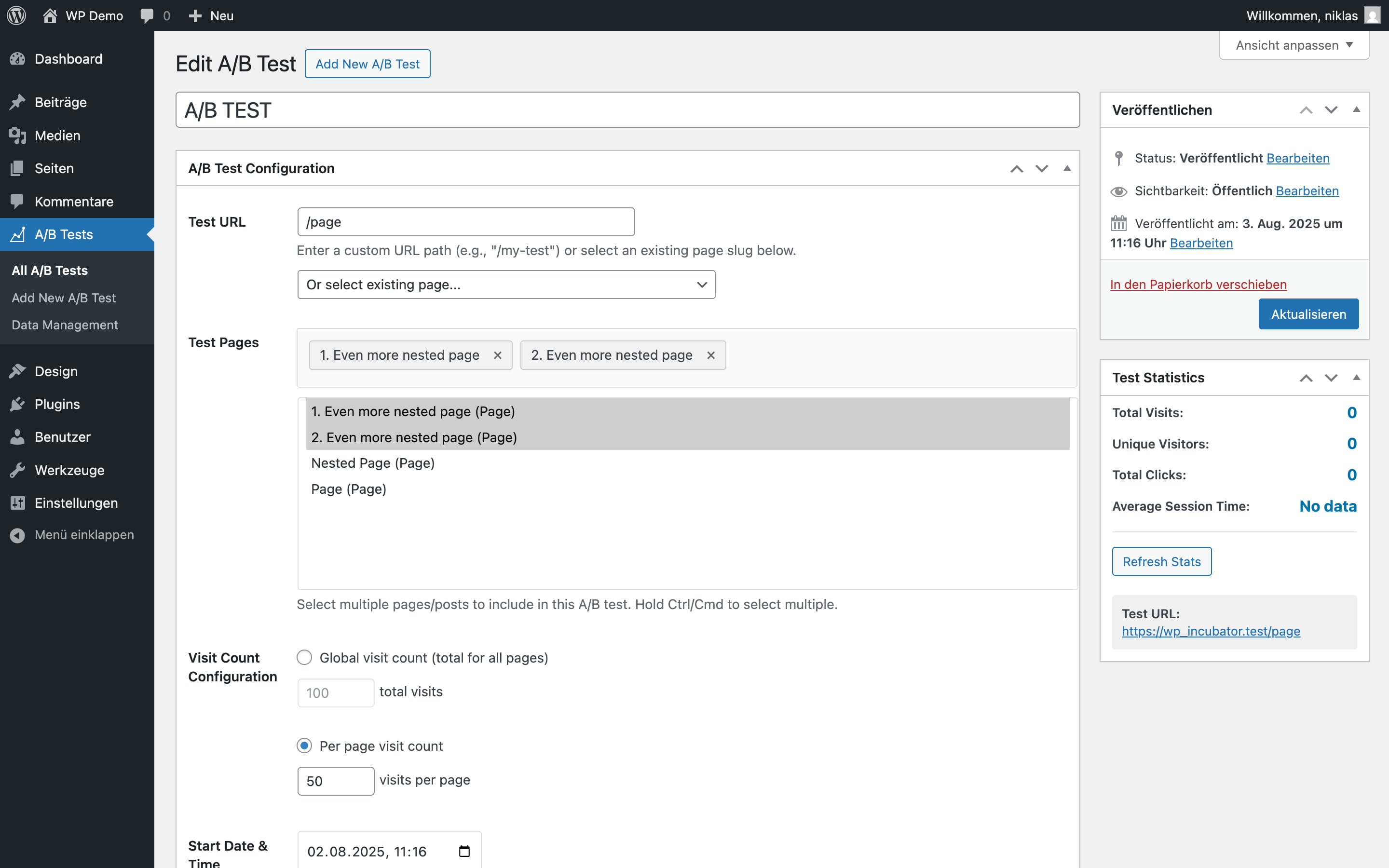Click the WordPress logo icon
This screenshot has height=868, width=1389.
coord(16,15)
